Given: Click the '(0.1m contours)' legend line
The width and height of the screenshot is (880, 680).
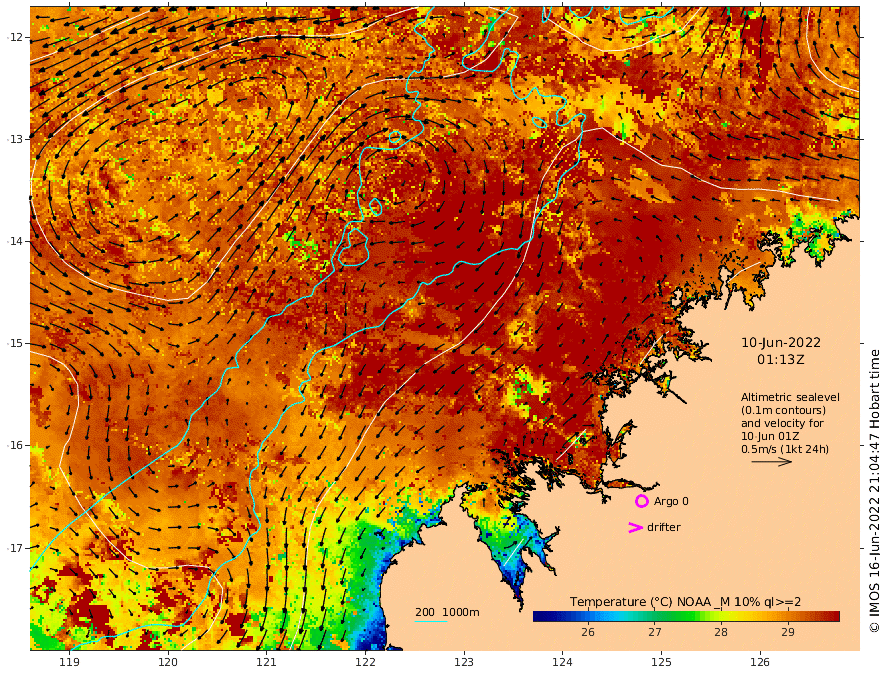Looking at the screenshot, I should tap(783, 410).
